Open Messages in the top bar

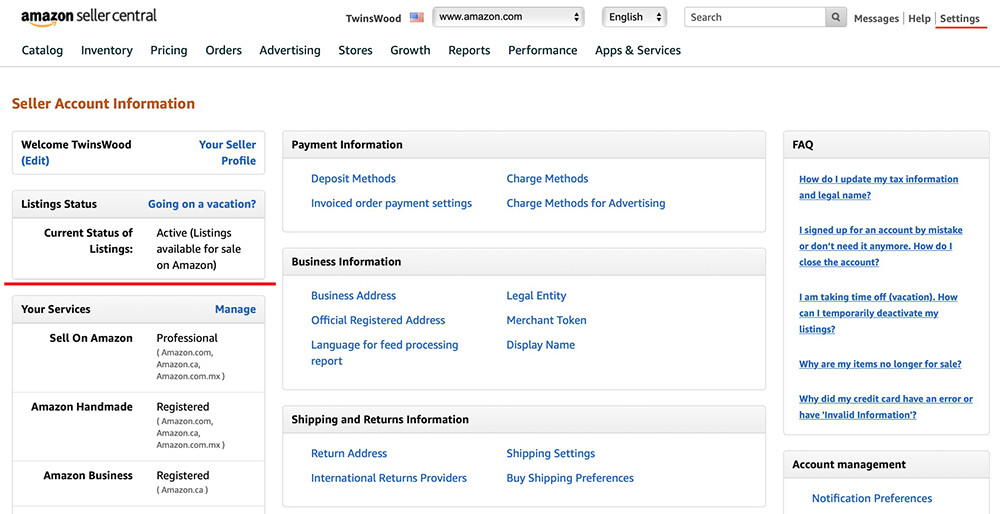[876, 18]
